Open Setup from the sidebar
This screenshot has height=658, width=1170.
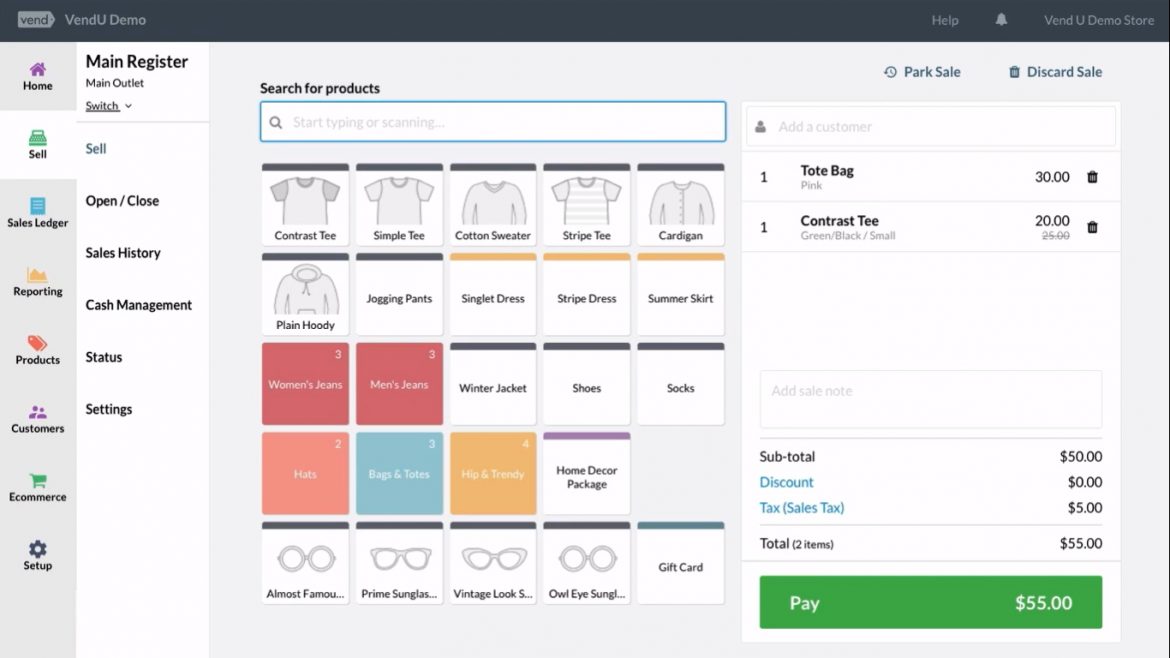coord(37,557)
